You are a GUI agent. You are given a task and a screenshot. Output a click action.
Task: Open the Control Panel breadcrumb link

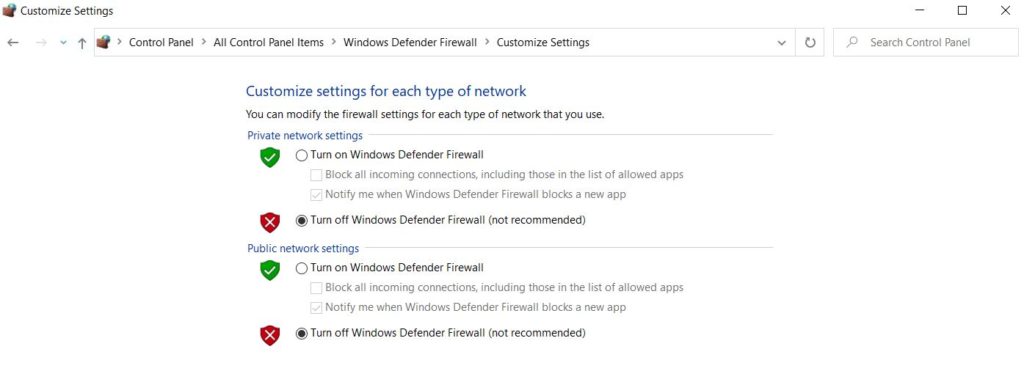point(161,42)
